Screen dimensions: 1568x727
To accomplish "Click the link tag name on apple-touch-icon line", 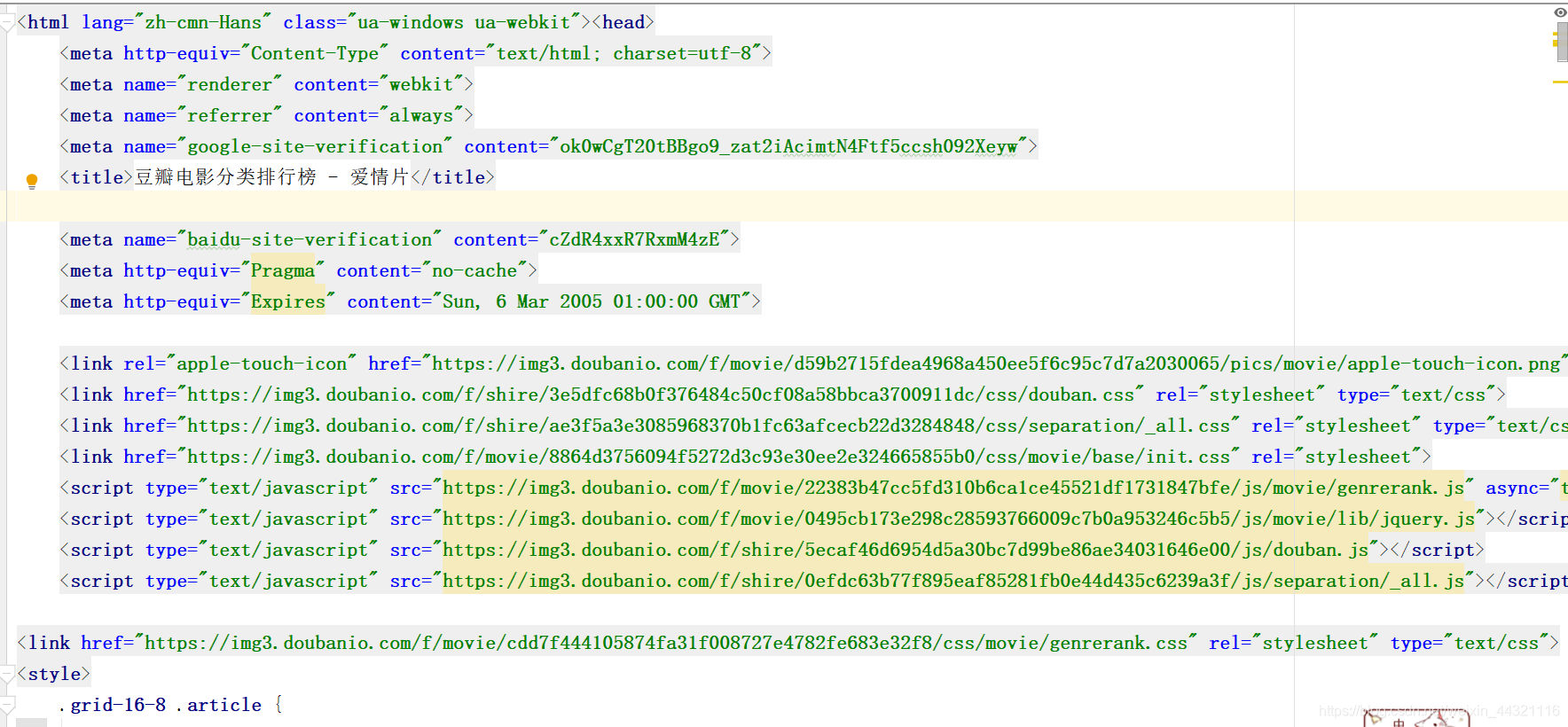I will tap(91, 363).
